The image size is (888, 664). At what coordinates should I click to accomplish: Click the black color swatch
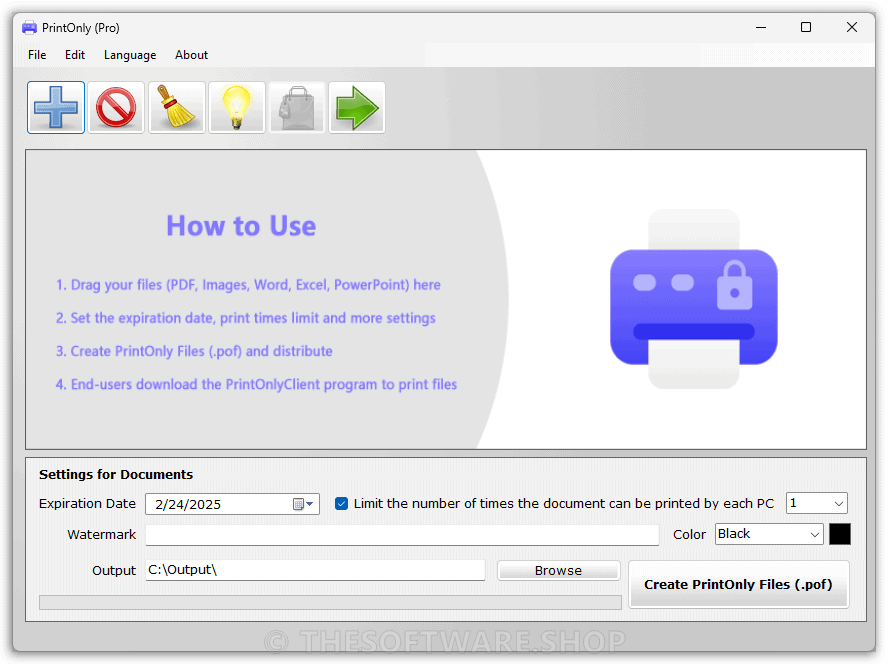(x=840, y=534)
